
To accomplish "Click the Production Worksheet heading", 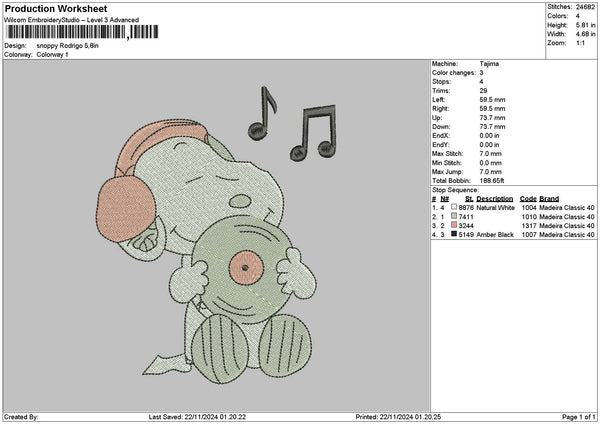I will tap(56, 9).
